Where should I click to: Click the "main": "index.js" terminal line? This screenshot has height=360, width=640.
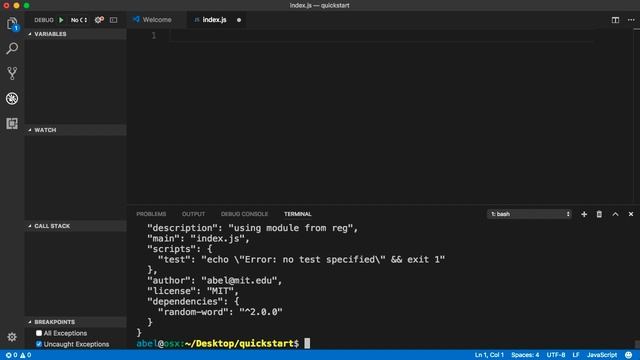tap(198, 238)
